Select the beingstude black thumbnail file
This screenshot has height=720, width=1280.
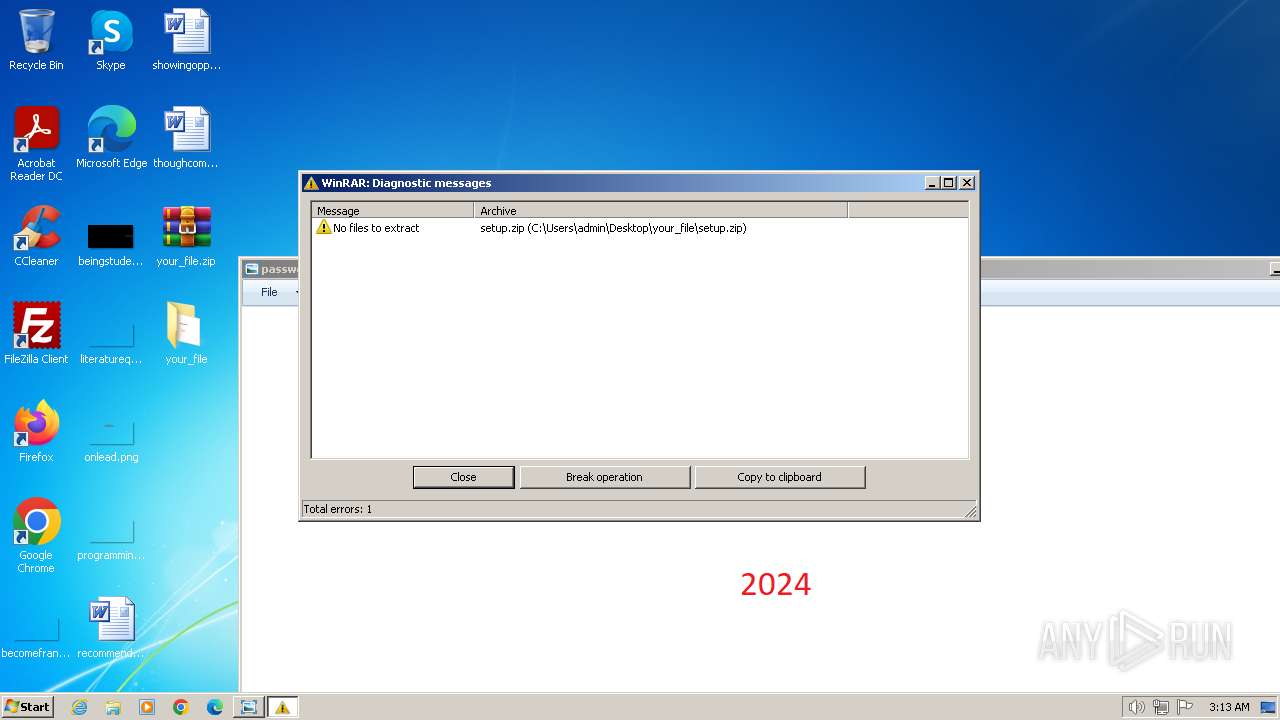point(110,243)
